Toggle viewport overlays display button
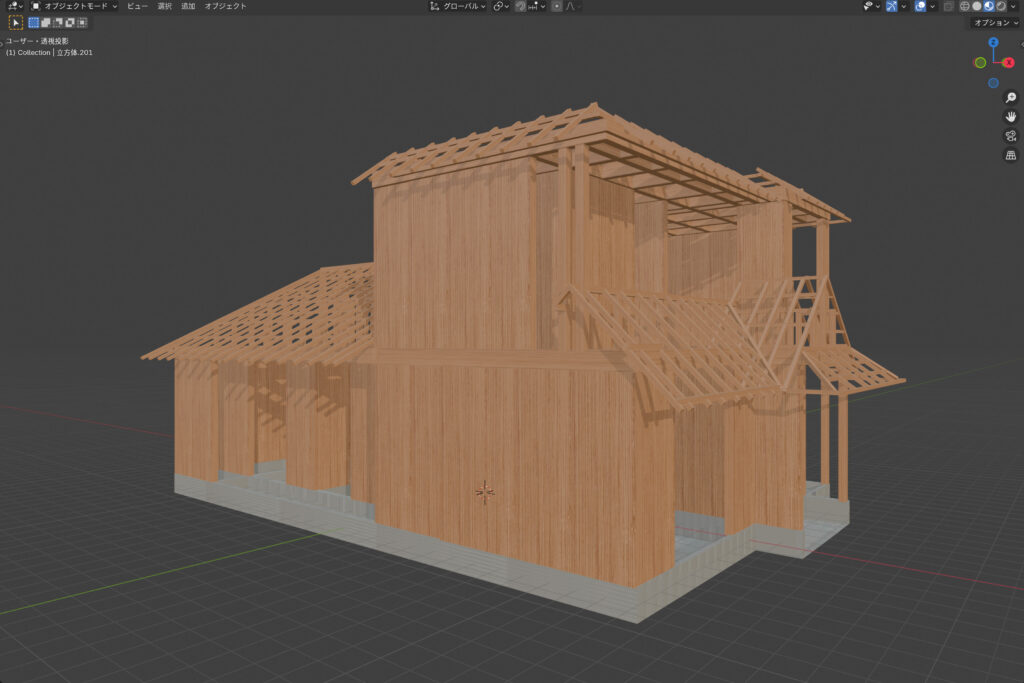This screenshot has height=683, width=1024. click(920, 6)
